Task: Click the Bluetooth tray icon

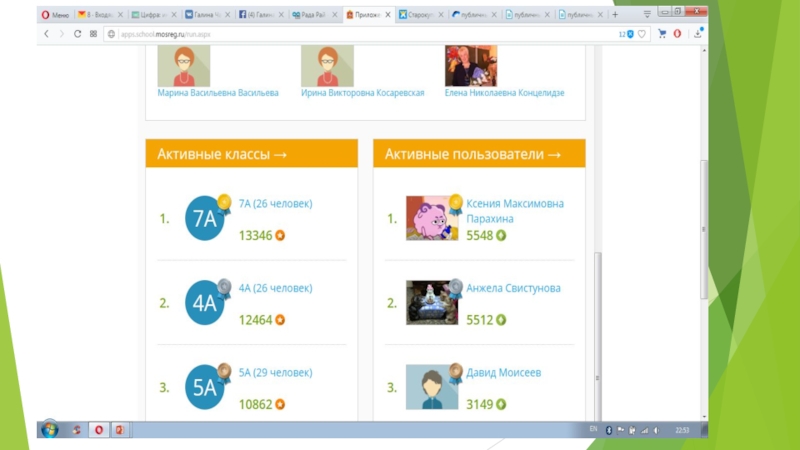Action: pos(609,431)
